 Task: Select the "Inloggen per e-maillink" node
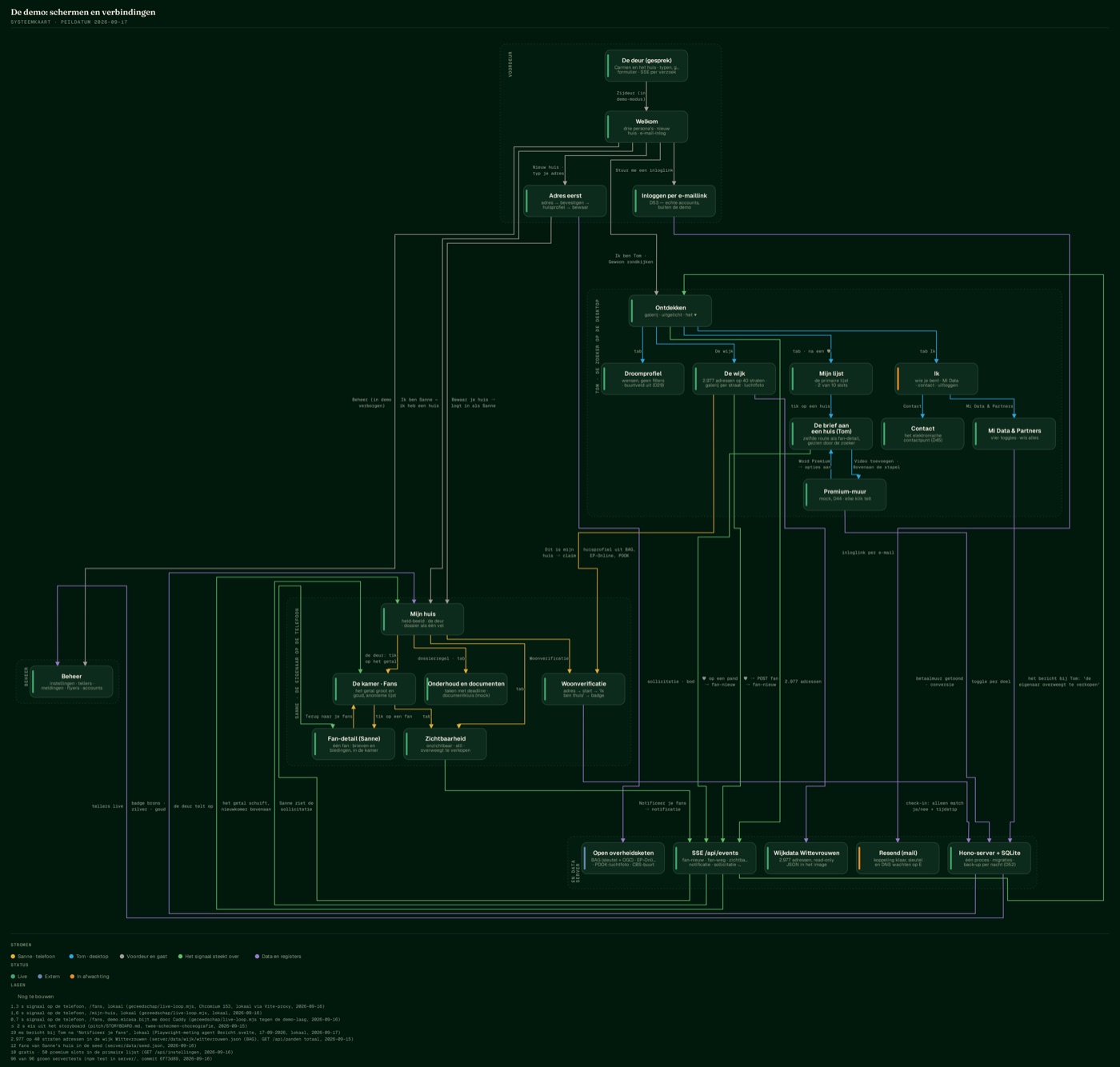674,201
